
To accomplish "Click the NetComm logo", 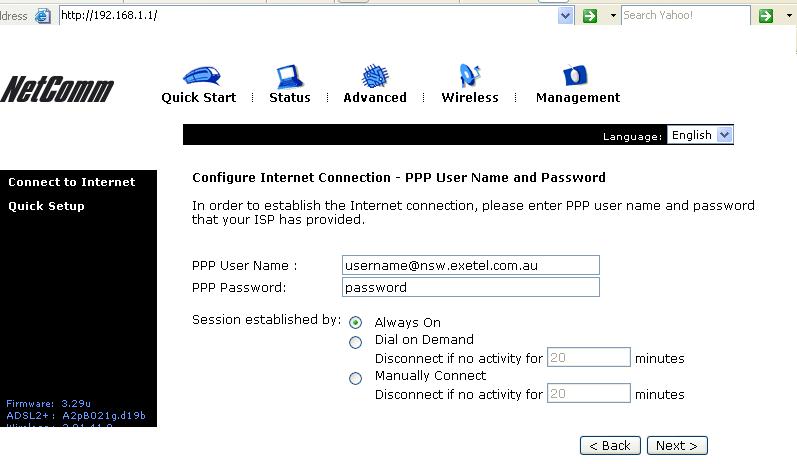I will (x=57, y=89).
